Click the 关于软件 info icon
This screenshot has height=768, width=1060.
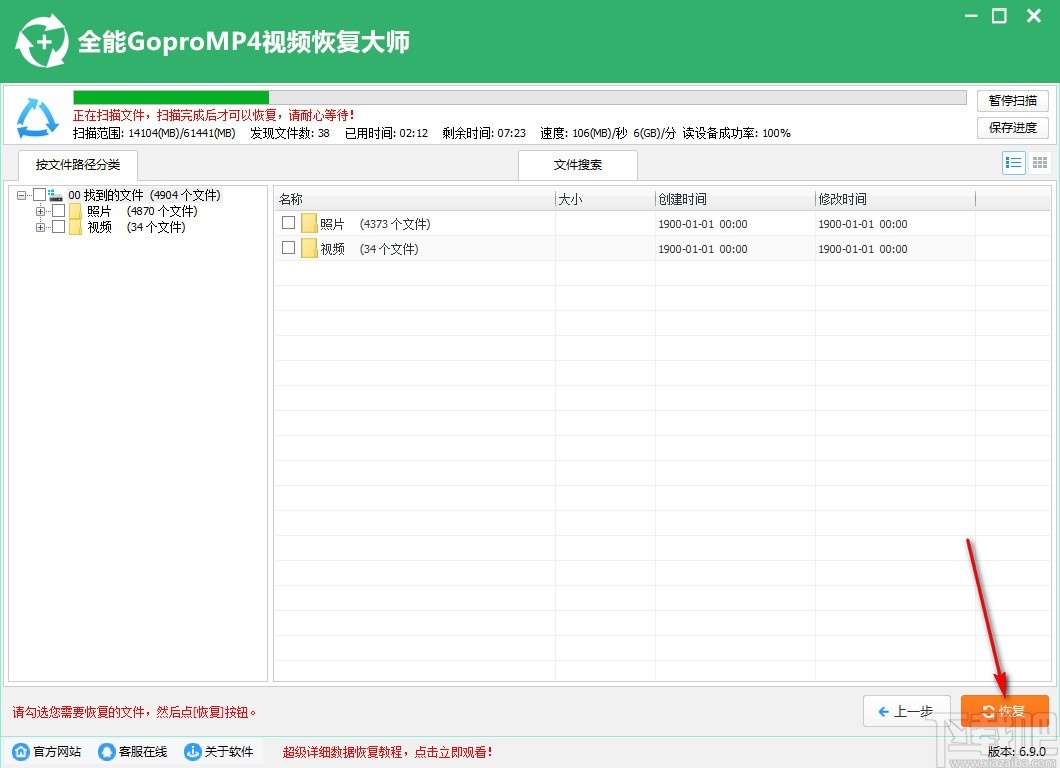tap(193, 751)
